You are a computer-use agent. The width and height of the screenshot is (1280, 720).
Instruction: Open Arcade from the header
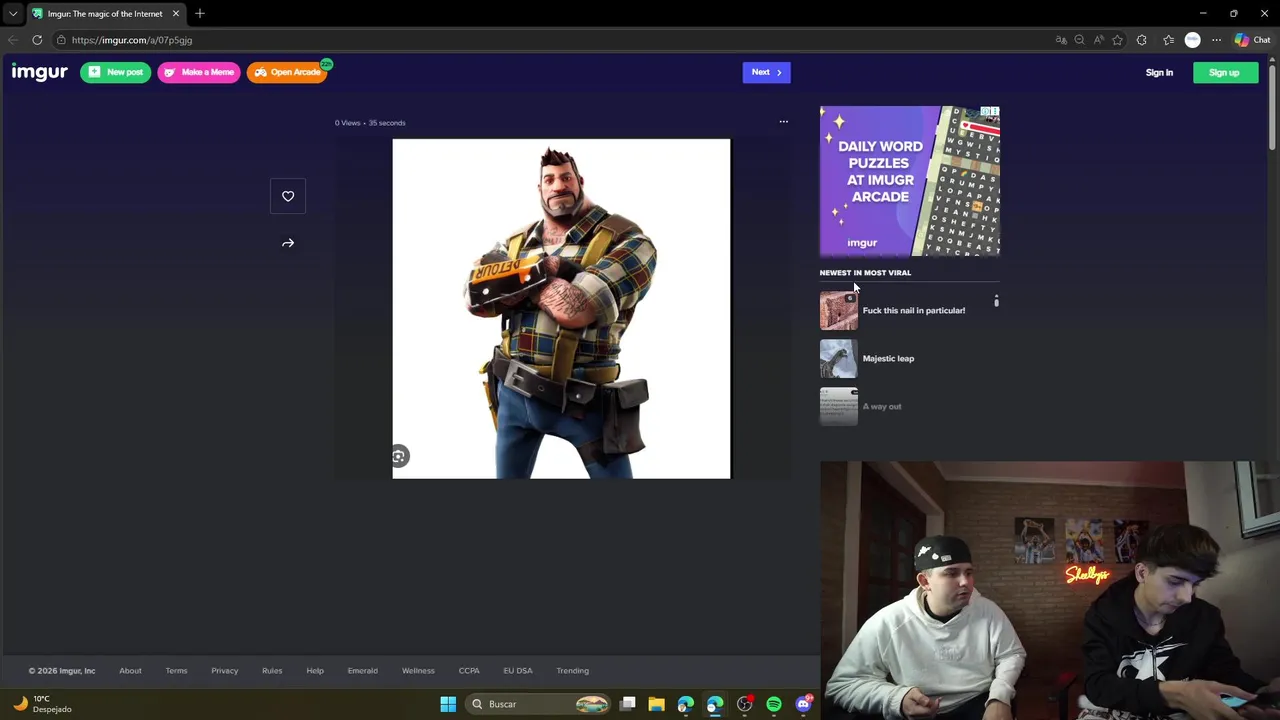[x=287, y=72]
